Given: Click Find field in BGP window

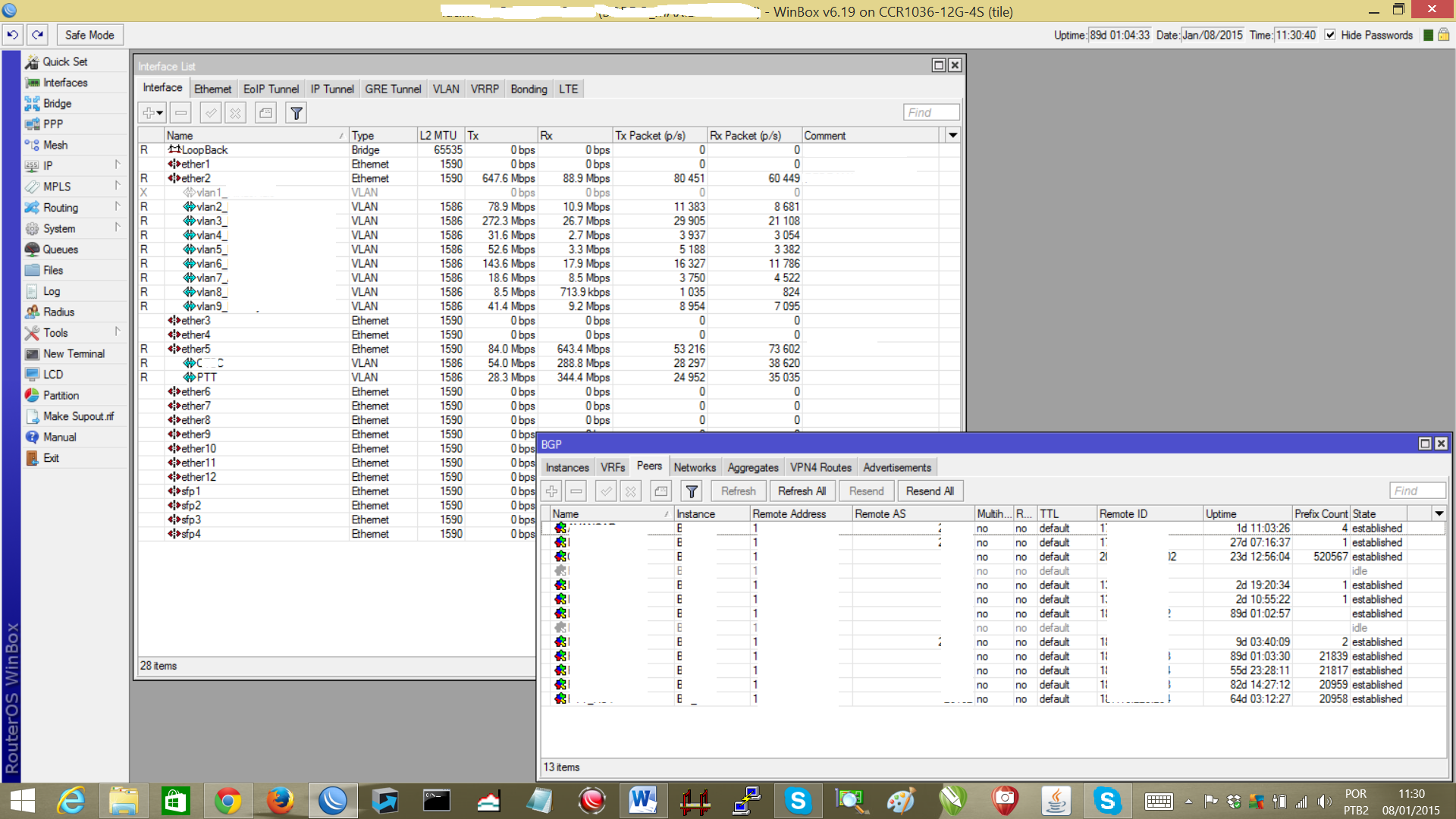Looking at the screenshot, I should coord(1417,491).
